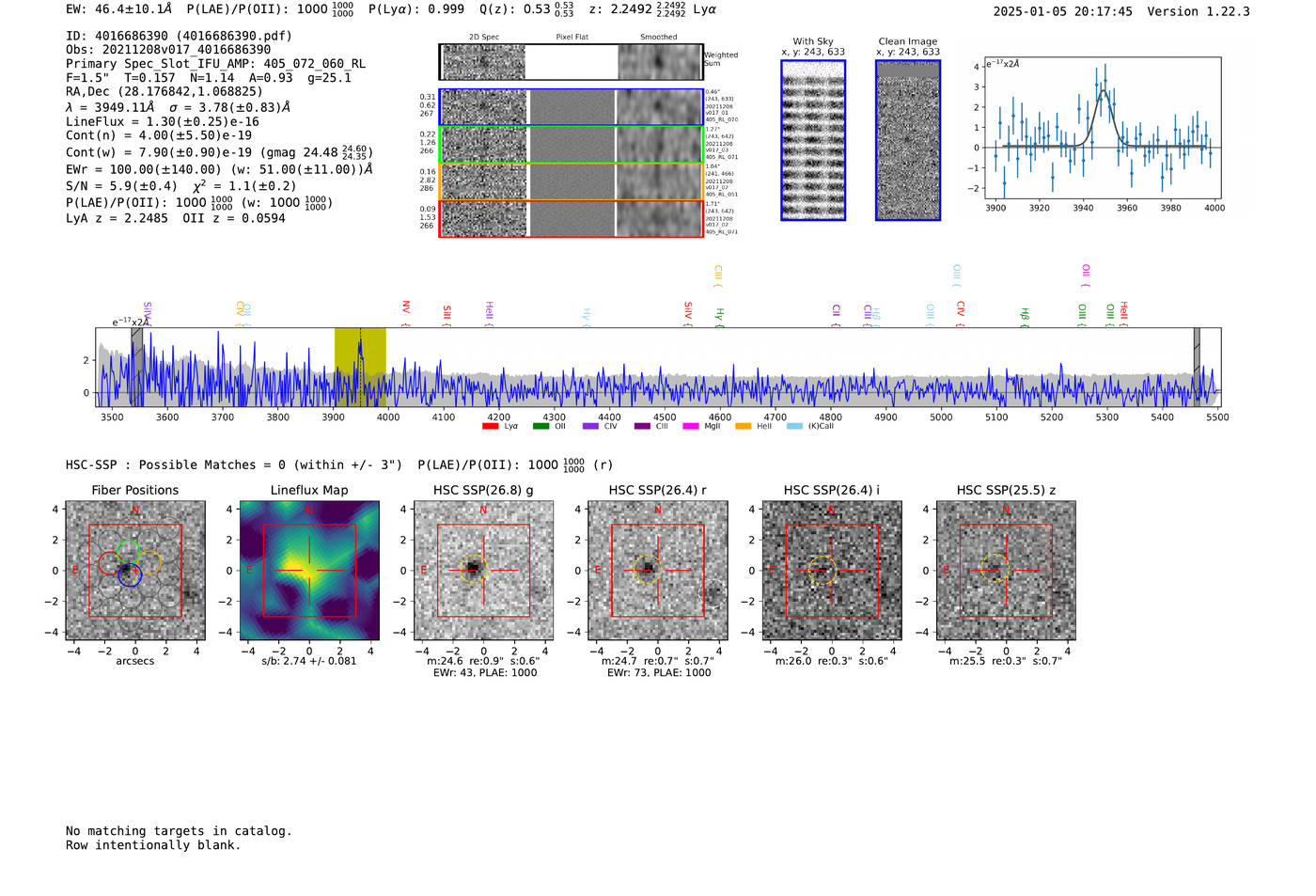Select the green-bordered fiber cutout row
Image resolution: width=1316 pixels, height=896 pixels.
571,145
